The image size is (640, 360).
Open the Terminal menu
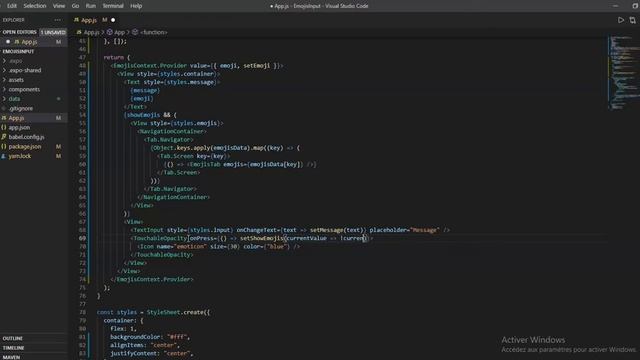pos(113,6)
